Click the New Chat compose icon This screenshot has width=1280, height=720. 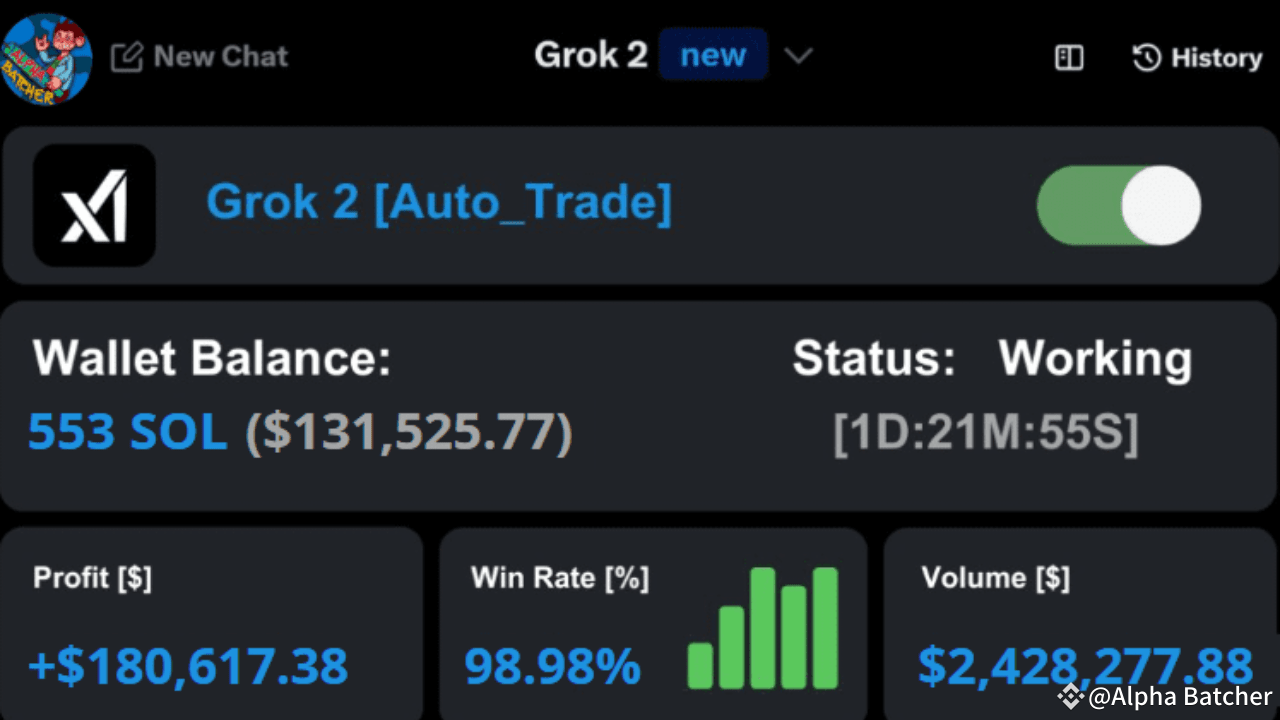pyautogui.click(x=127, y=57)
